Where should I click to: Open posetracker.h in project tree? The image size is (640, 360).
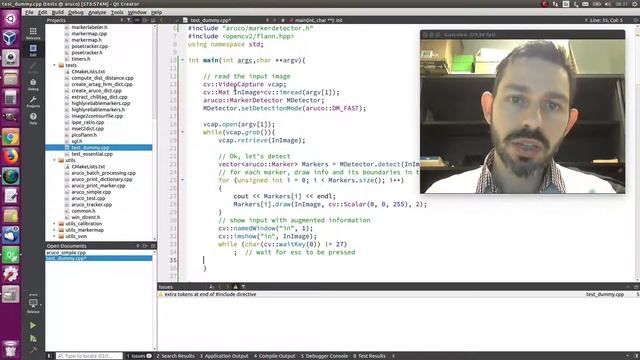coord(87,53)
